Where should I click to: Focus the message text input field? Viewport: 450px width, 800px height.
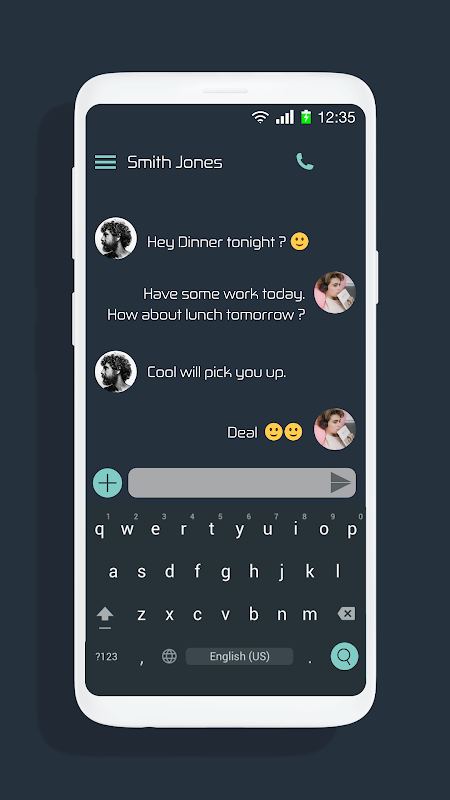tap(229, 483)
